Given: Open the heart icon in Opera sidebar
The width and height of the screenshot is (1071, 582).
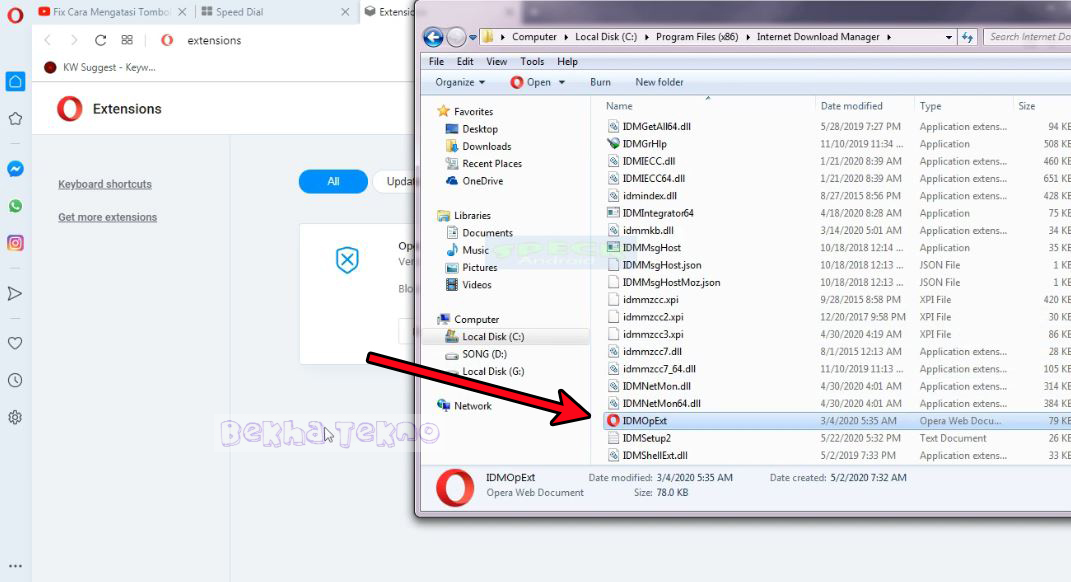Looking at the screenshot, I should tap(15, 343).
